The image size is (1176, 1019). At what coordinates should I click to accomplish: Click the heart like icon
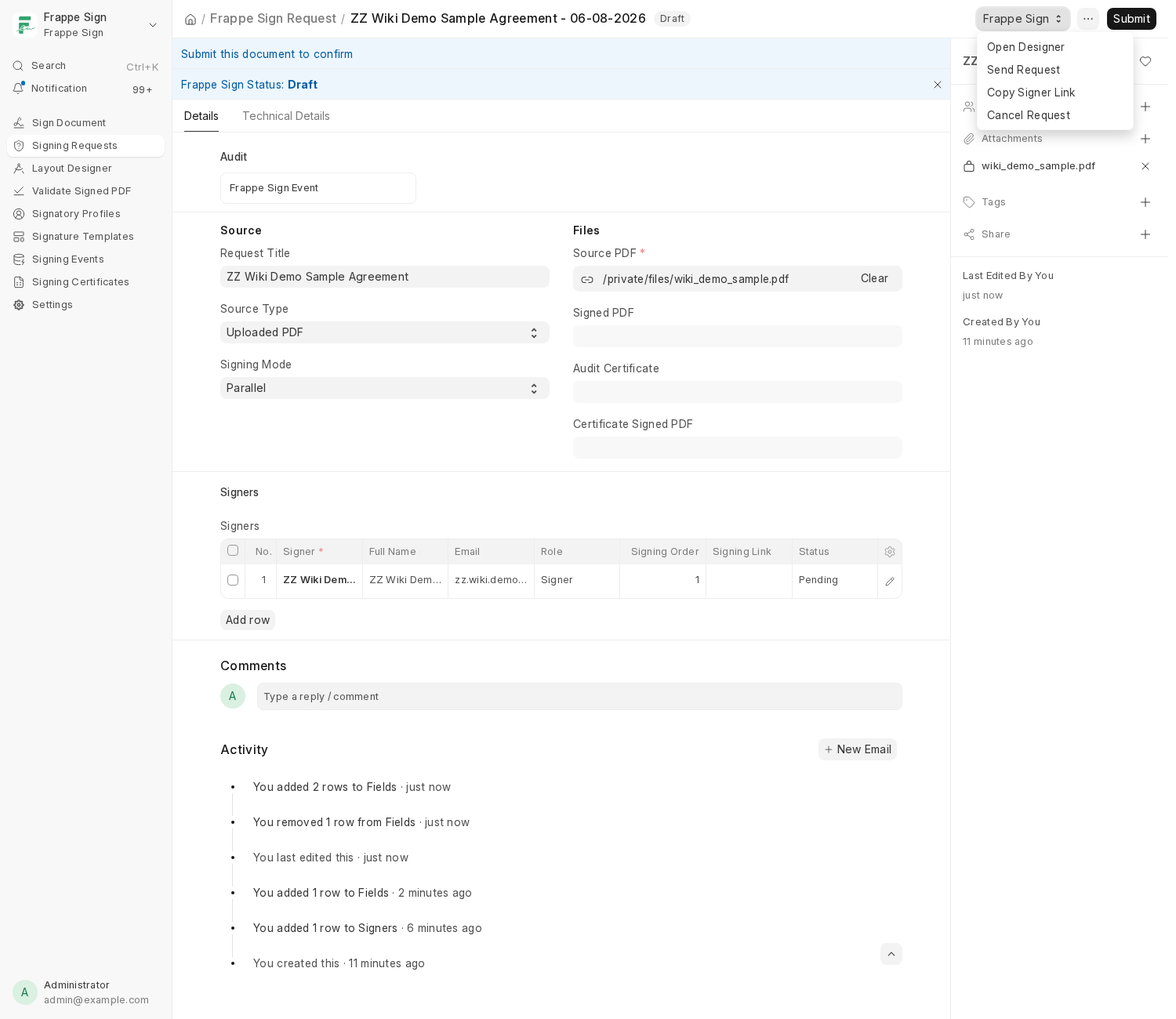pyautogui.click(x=1145, y=61)
